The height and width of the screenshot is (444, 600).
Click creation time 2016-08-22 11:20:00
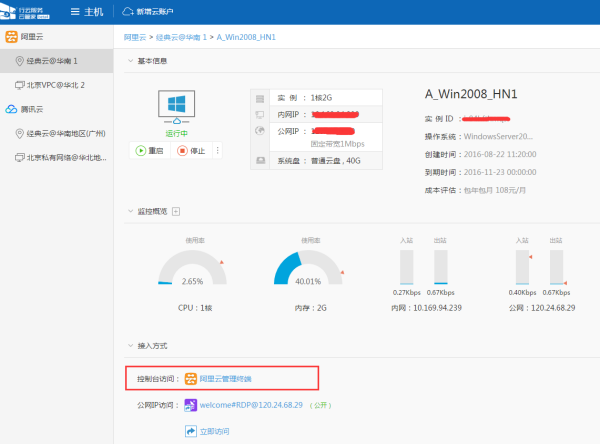(x=500, y=154)
